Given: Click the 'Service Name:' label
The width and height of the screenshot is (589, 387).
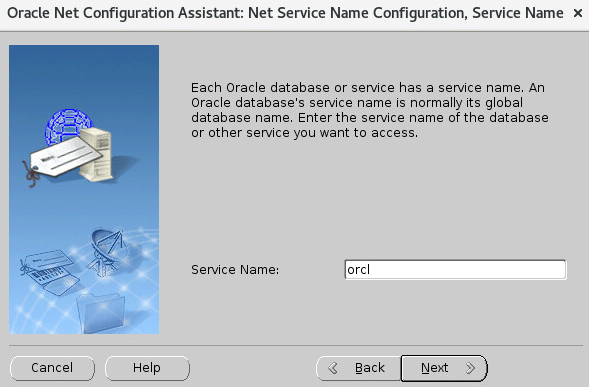Looking at the screenshot, I should pyautogui.click(x=235, y=269).
